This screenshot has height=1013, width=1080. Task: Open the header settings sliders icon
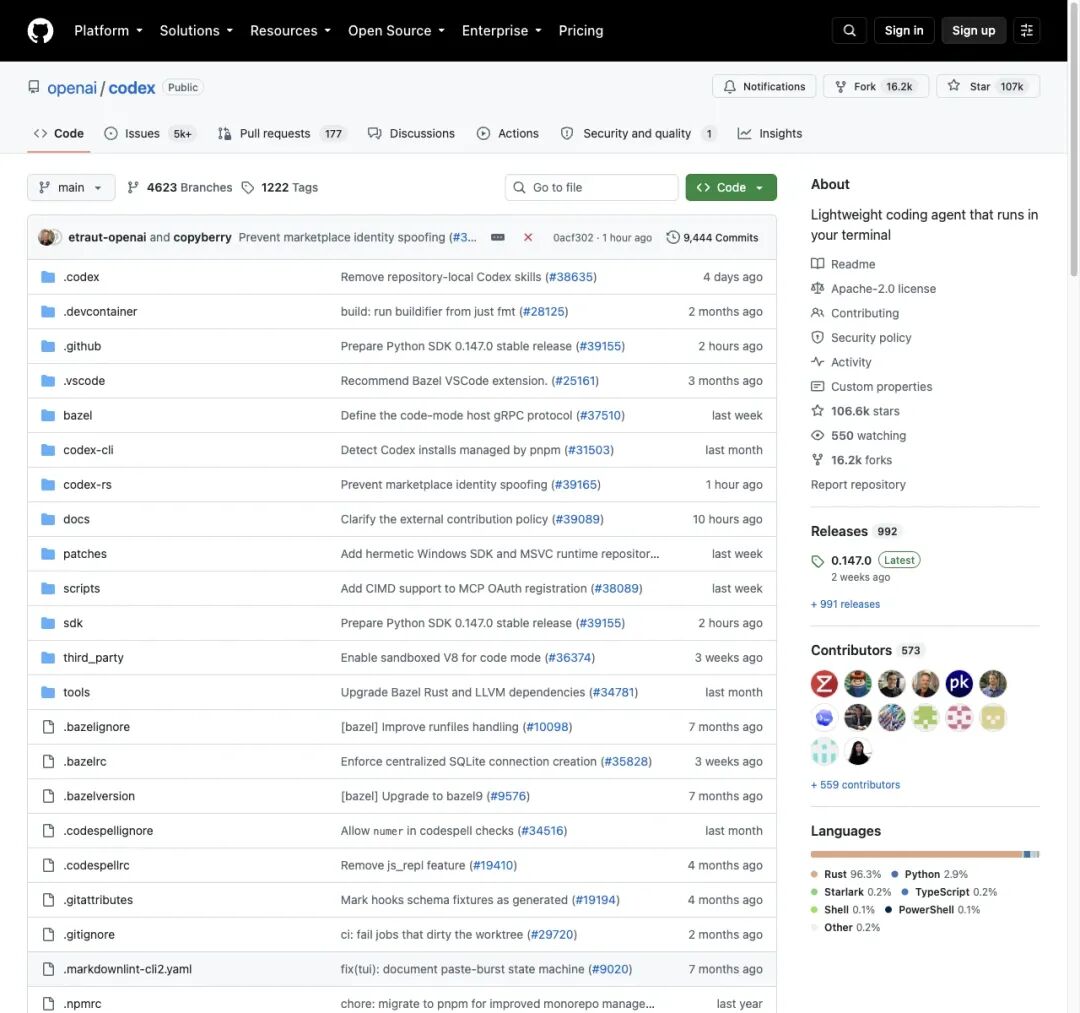tap(1026, 30)
